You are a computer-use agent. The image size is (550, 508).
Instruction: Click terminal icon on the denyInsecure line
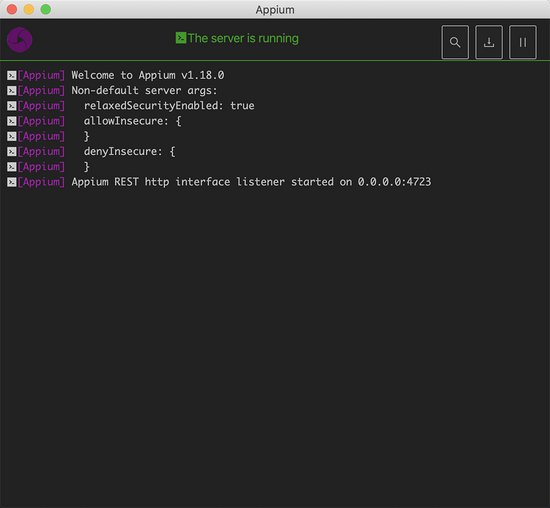coord(12,152)
